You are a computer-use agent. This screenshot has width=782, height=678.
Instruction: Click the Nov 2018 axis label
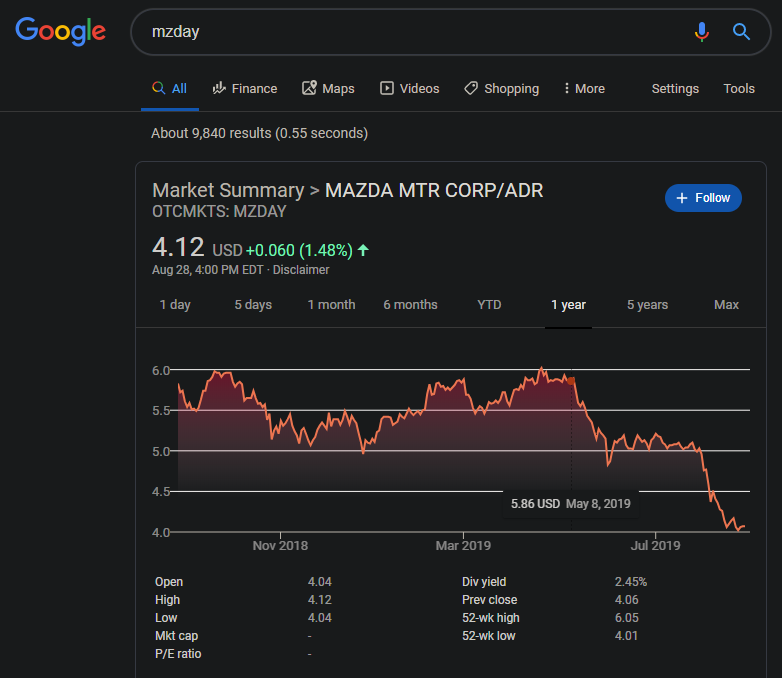[x=280, y=546]
